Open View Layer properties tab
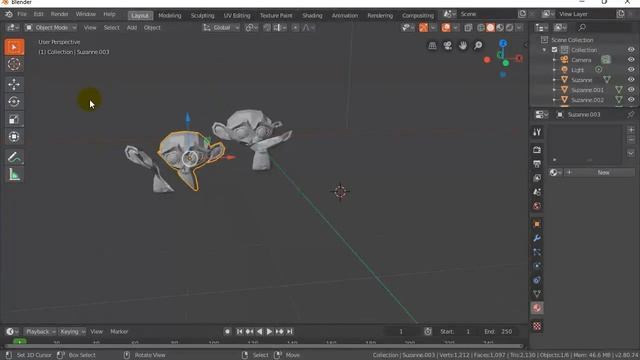 pyautogui.click(x=537, y=178)
